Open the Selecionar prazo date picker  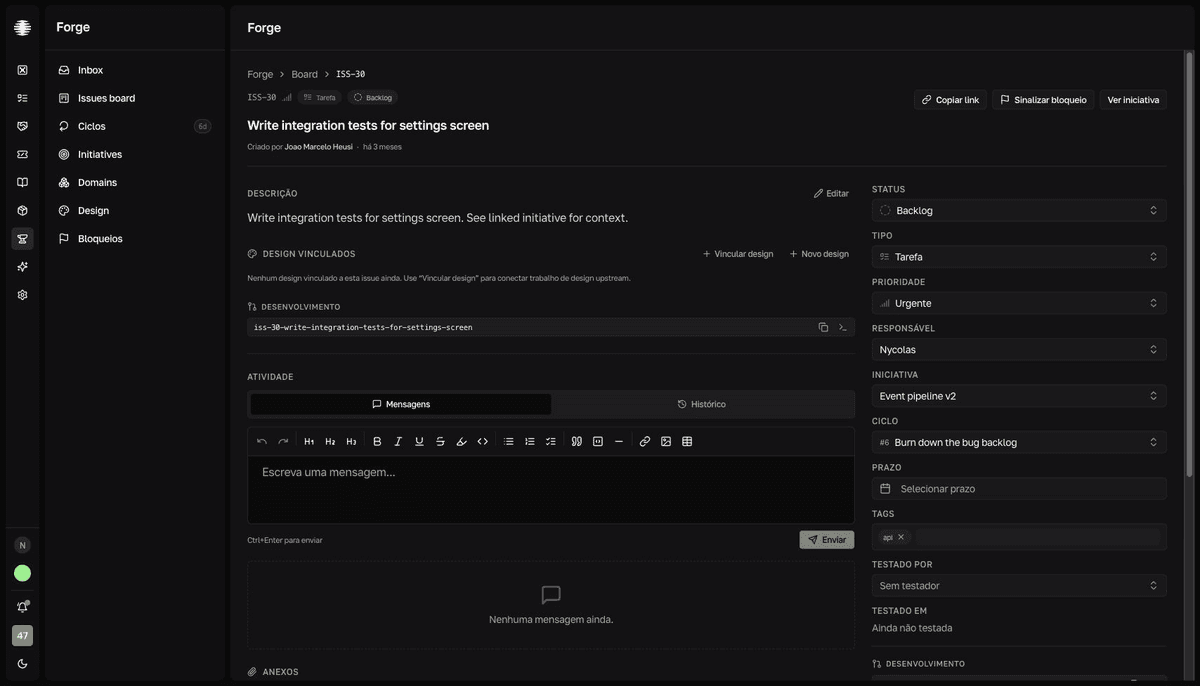coord(1019,489)
